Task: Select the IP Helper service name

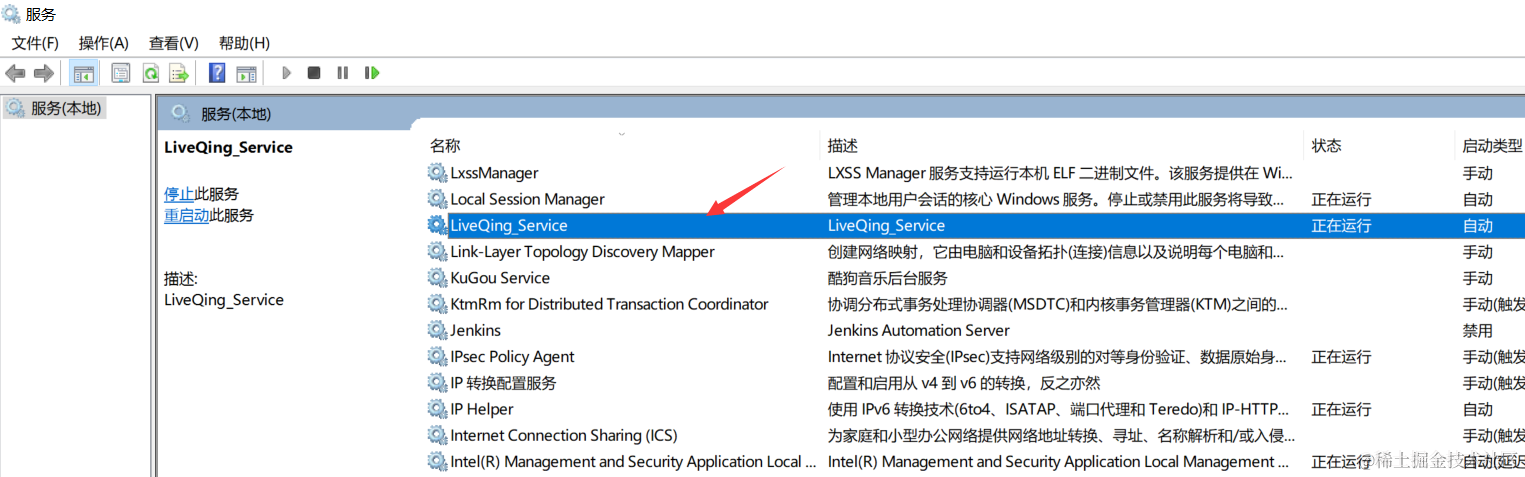Action: (x=482, y=409)
